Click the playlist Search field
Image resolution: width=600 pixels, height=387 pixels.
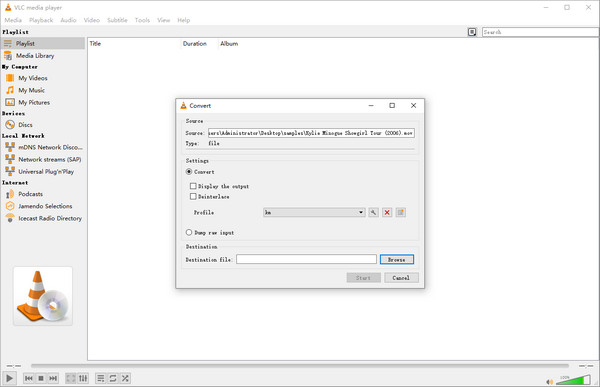(x=540, y=32)
